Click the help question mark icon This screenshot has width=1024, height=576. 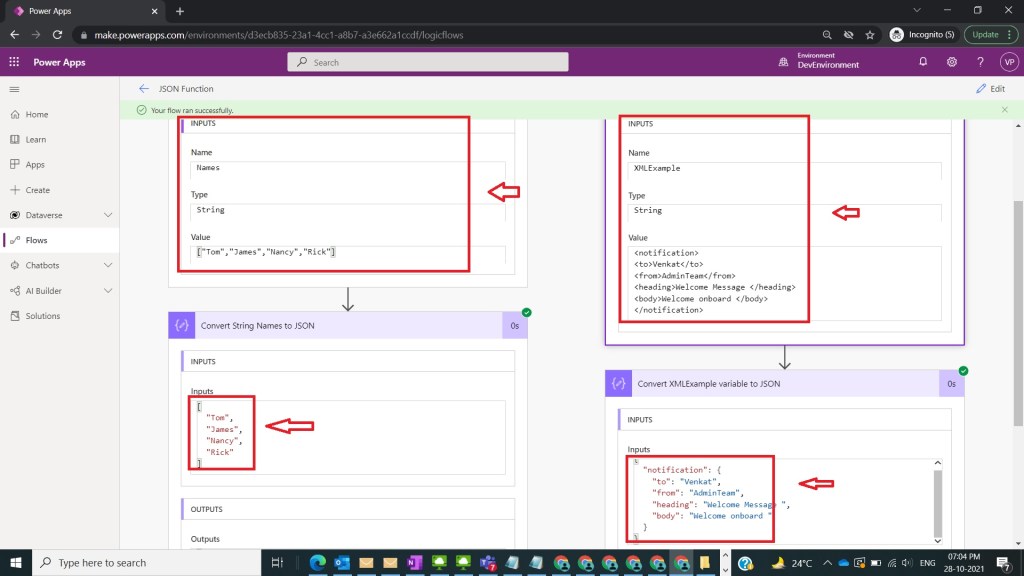(x=980, y=62)
